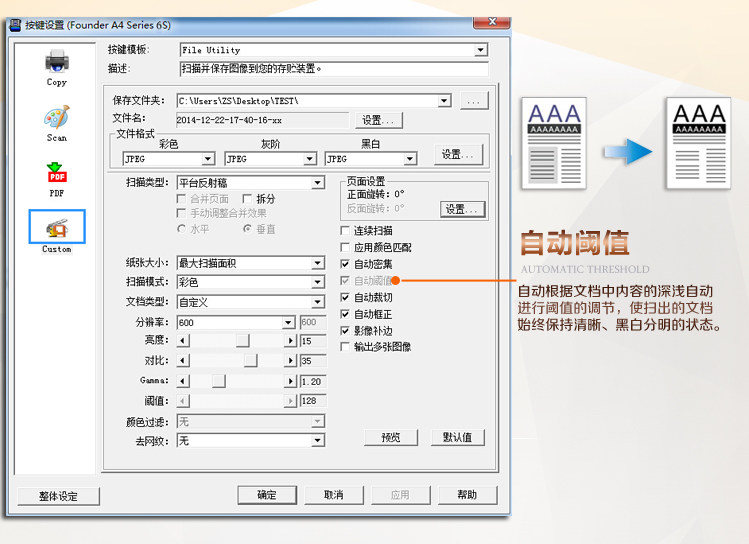Select the Scan palette icon
The width and height of the screenshot is (749, 544).
[x=57, y=117]
